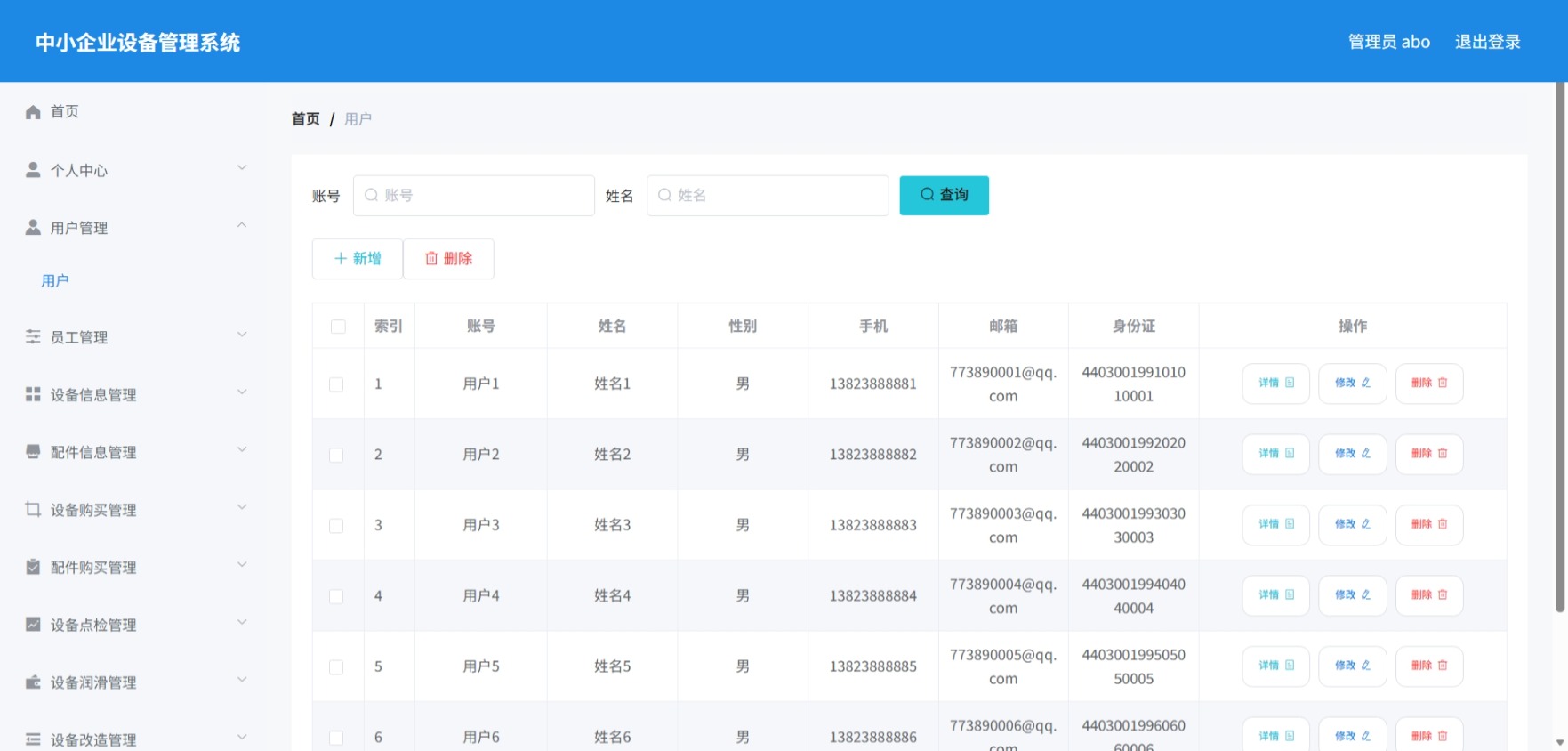Focus the 账号 search input field
Screen dimensions: 1568x751
click(x=474, y=195)
